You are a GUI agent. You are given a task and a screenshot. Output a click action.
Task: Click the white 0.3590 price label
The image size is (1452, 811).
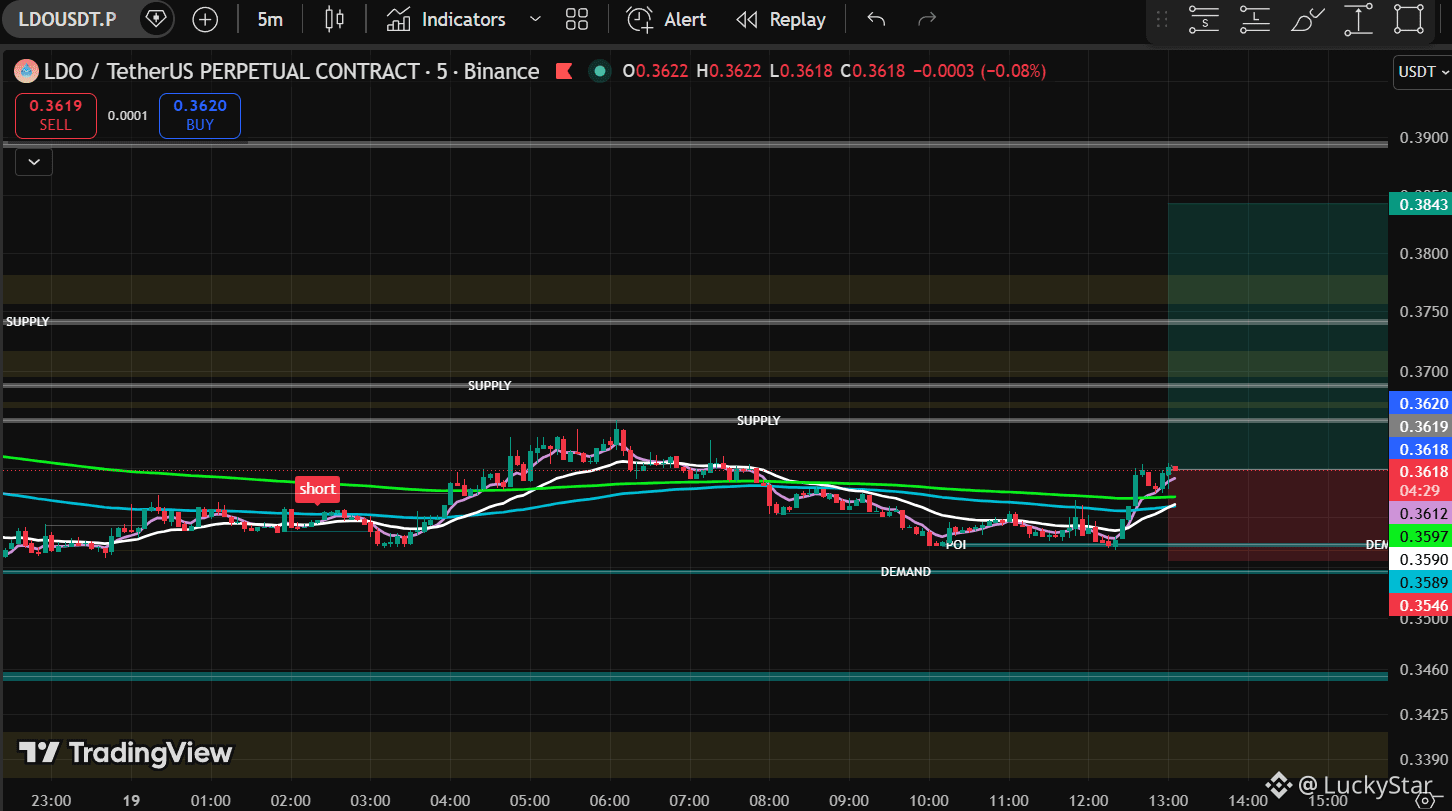point(1420,559)
